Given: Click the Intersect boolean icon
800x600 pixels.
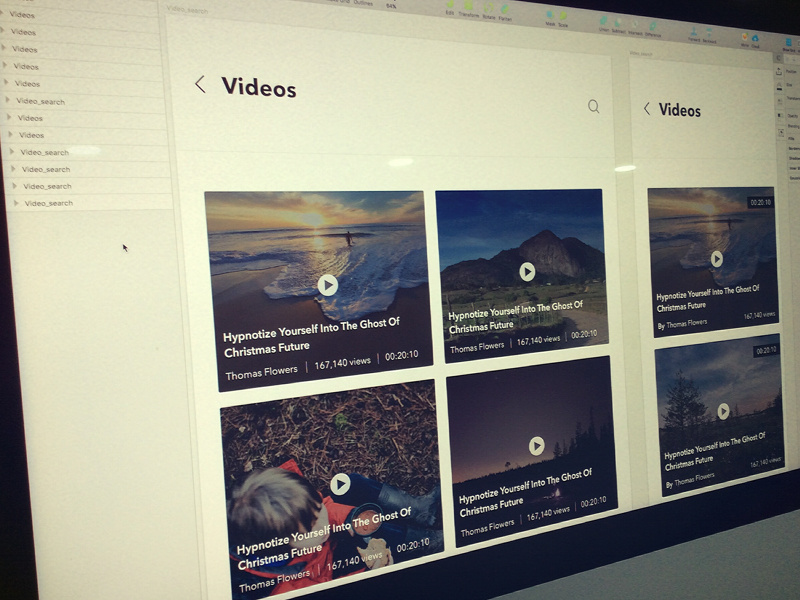Looking at the screenshot, I should point(634,24).
